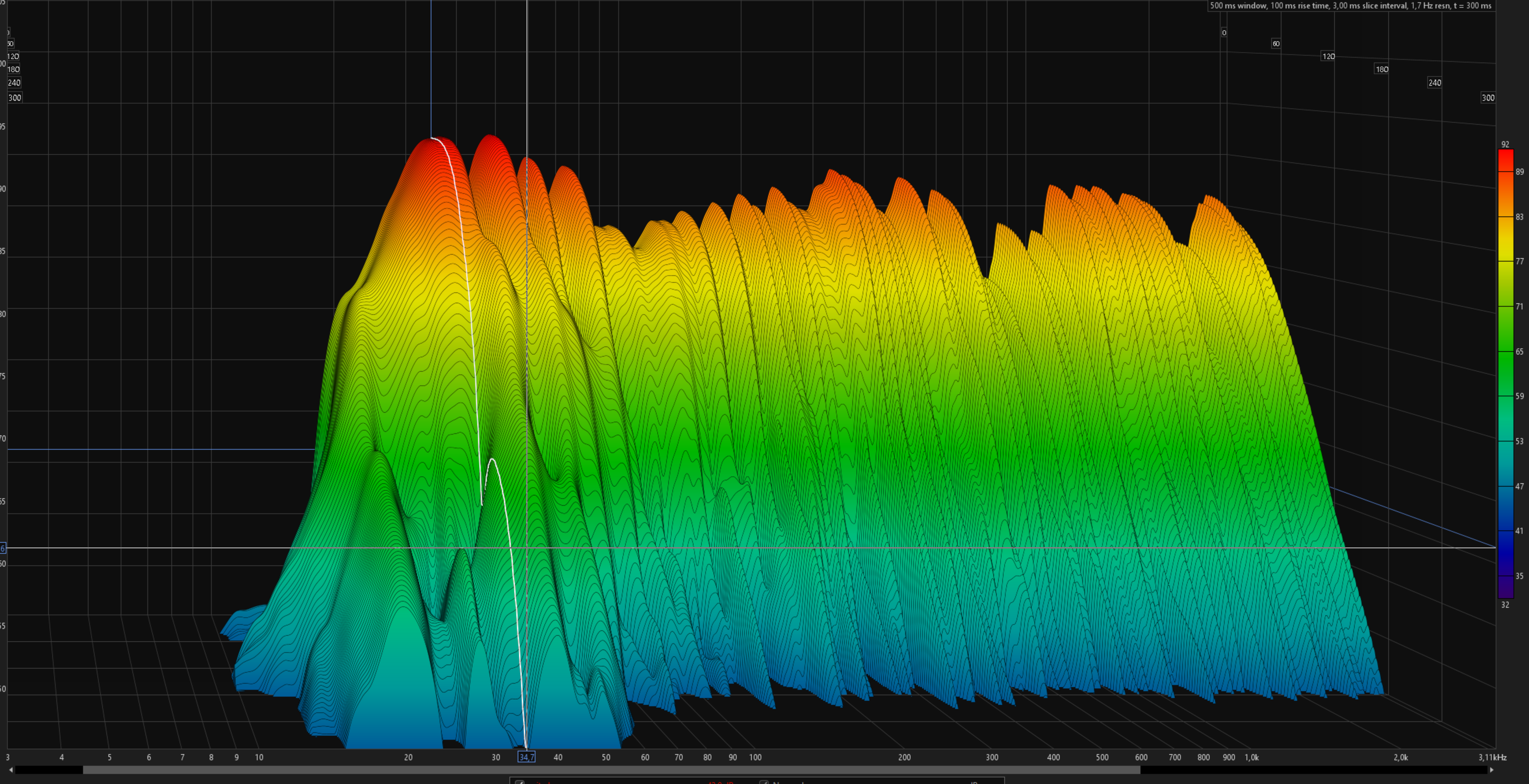The width and height of the screenshot is (1529, 784).
Task: Click the 240 time label on left time axis
Action: click(14, 83)
